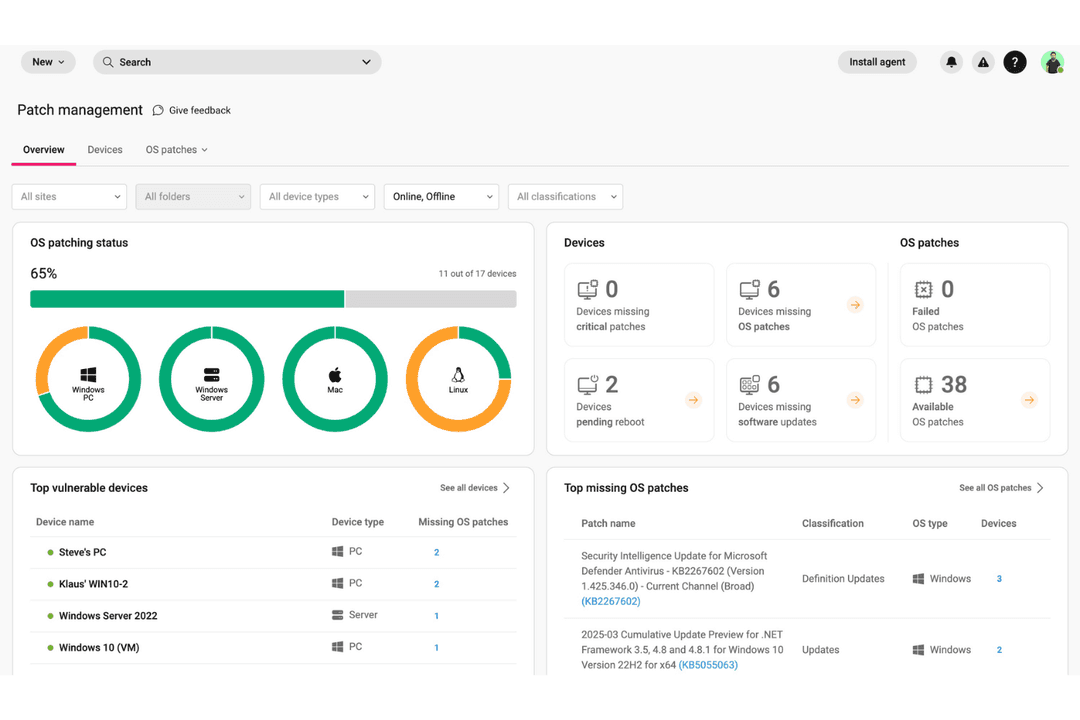Open the All device types filter
The image size is (1080, 720).
point(317,196)
